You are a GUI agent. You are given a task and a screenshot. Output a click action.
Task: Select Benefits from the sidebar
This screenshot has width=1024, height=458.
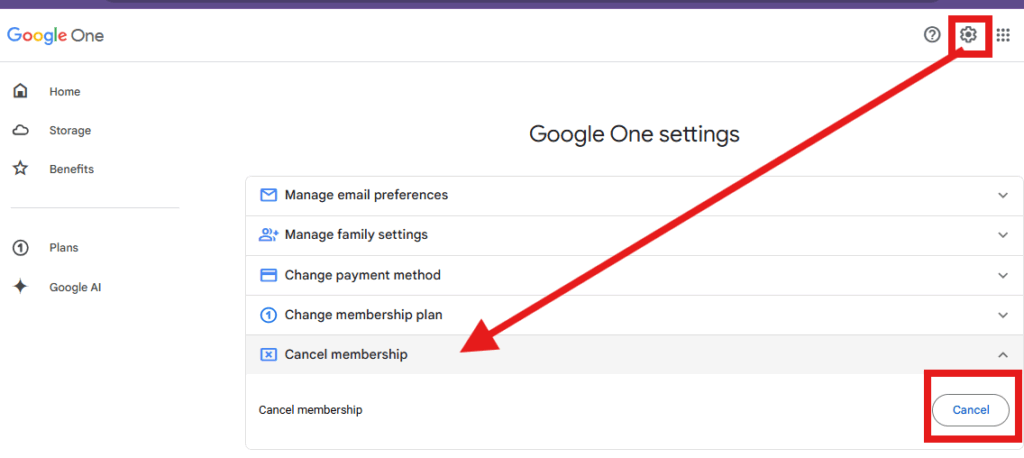click(x=71, y=169)
